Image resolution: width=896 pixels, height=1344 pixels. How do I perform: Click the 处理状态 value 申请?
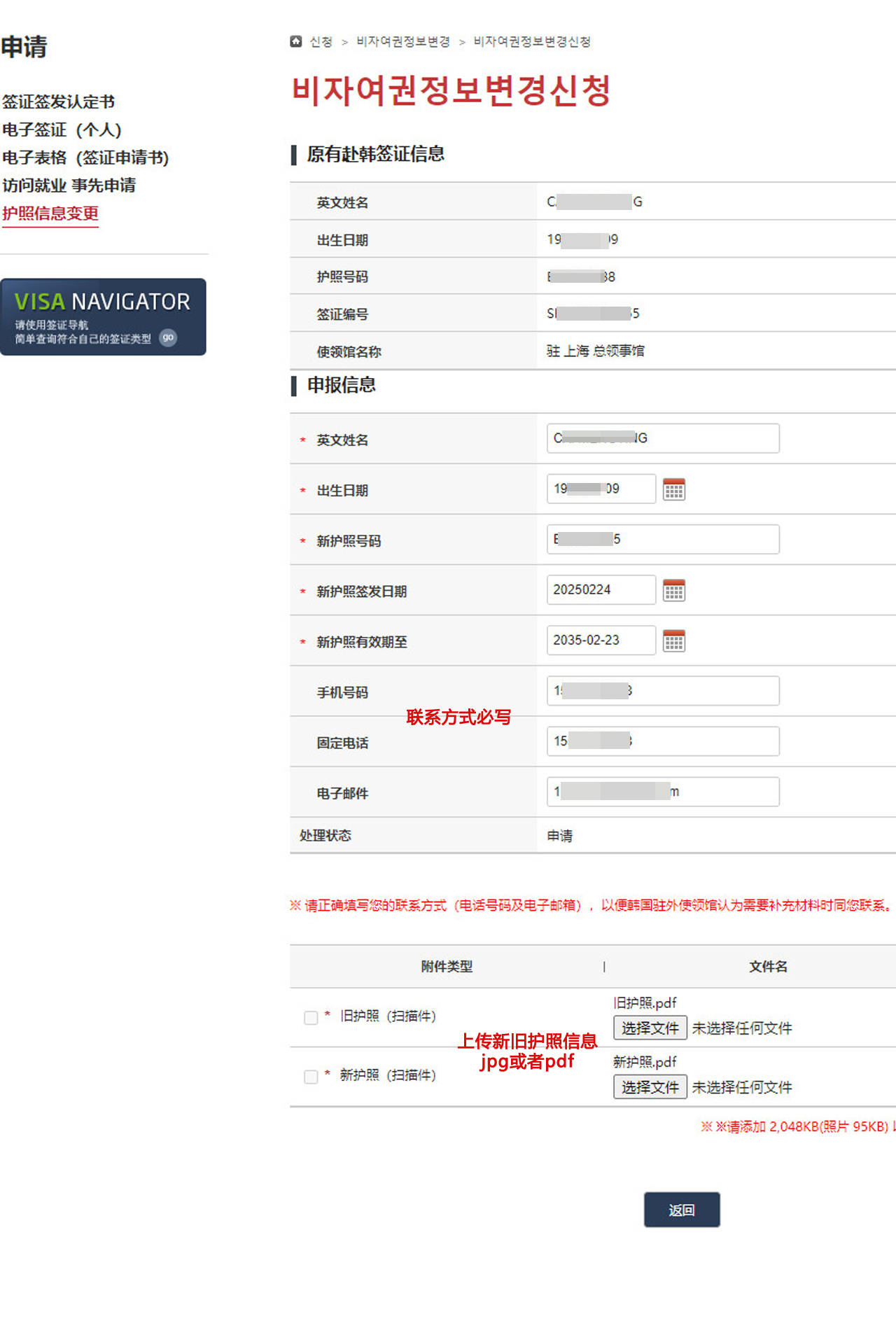point(560,835)
